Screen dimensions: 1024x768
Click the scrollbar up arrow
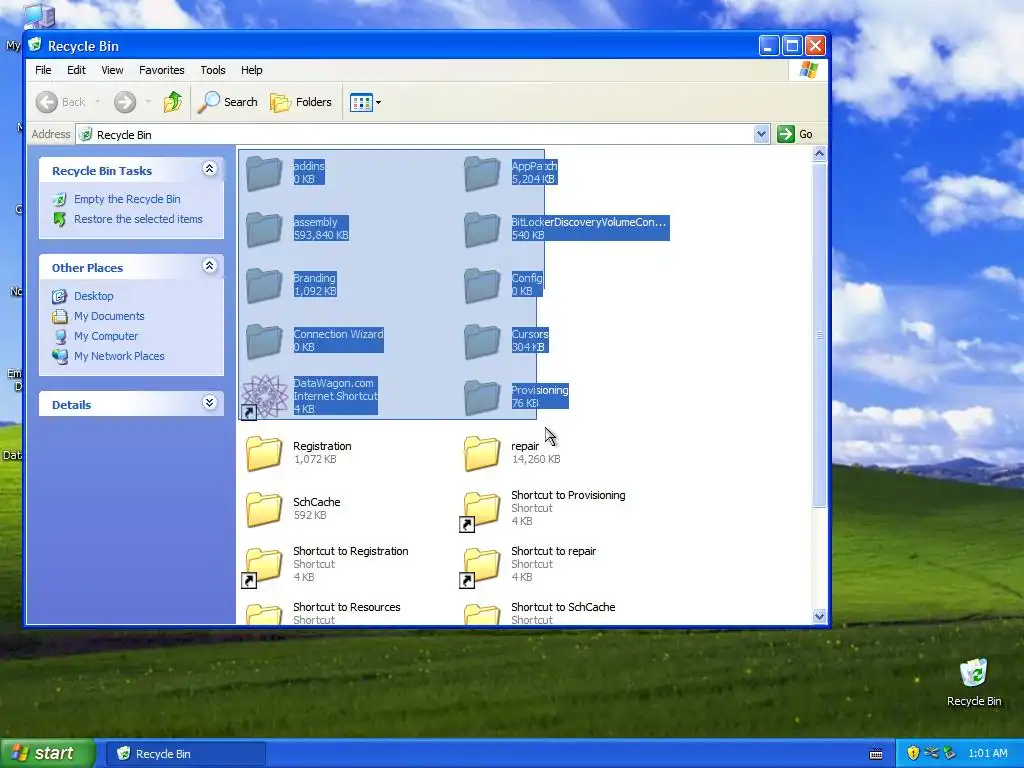click(x=819, y=154)
